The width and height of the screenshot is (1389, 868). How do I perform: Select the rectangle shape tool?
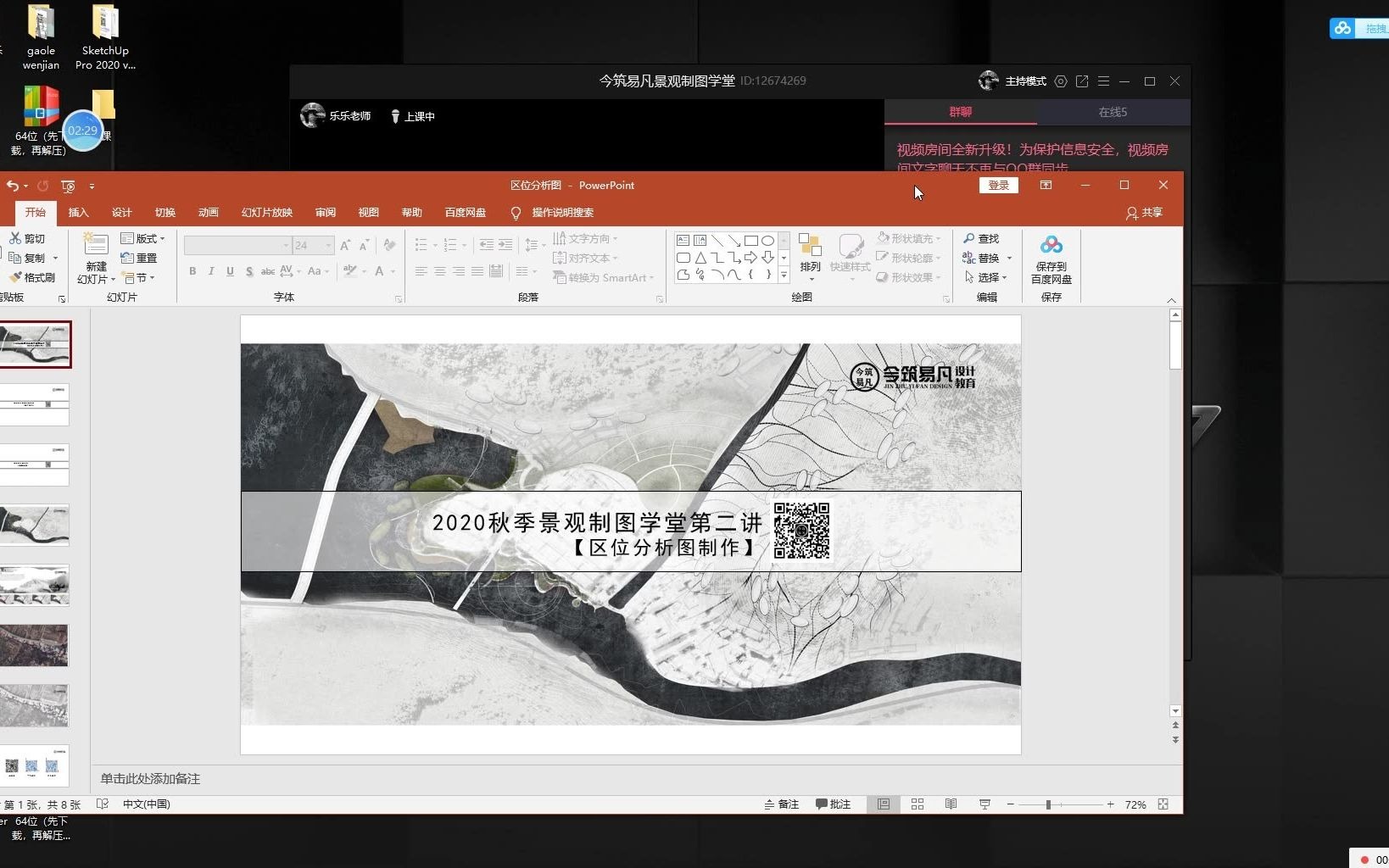[752, 241]
